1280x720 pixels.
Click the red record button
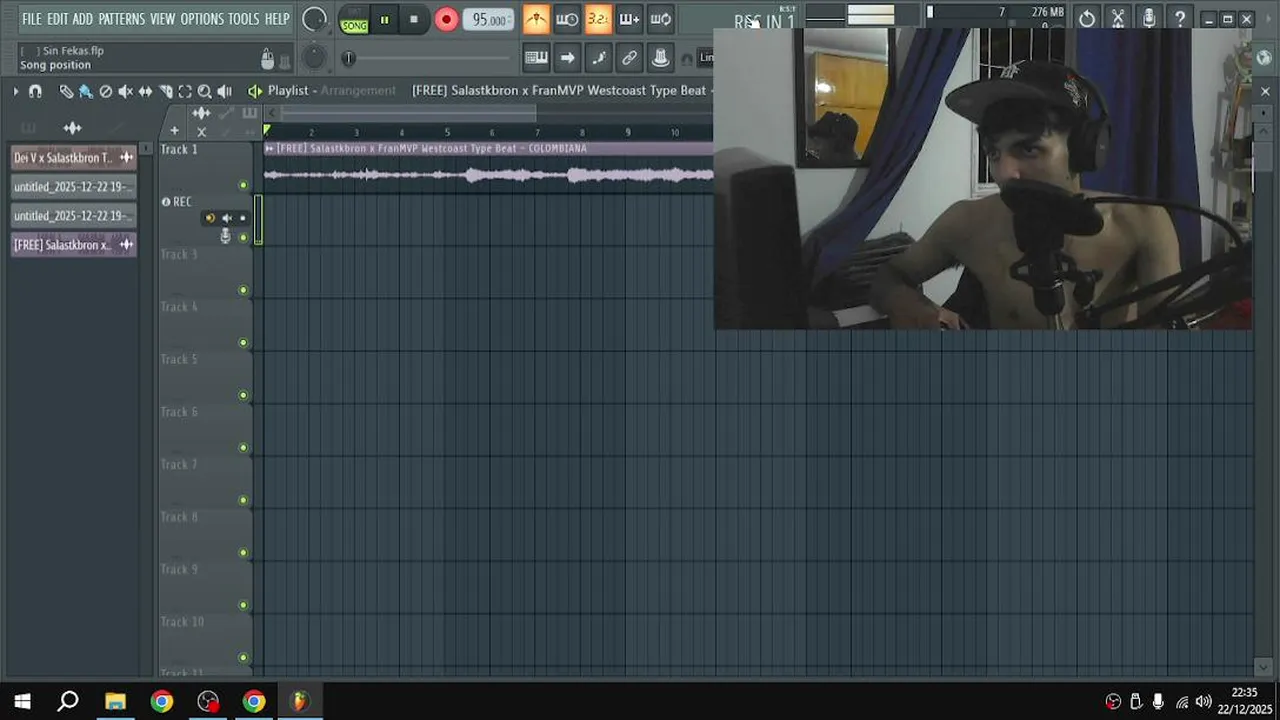(x=446, y=20)
